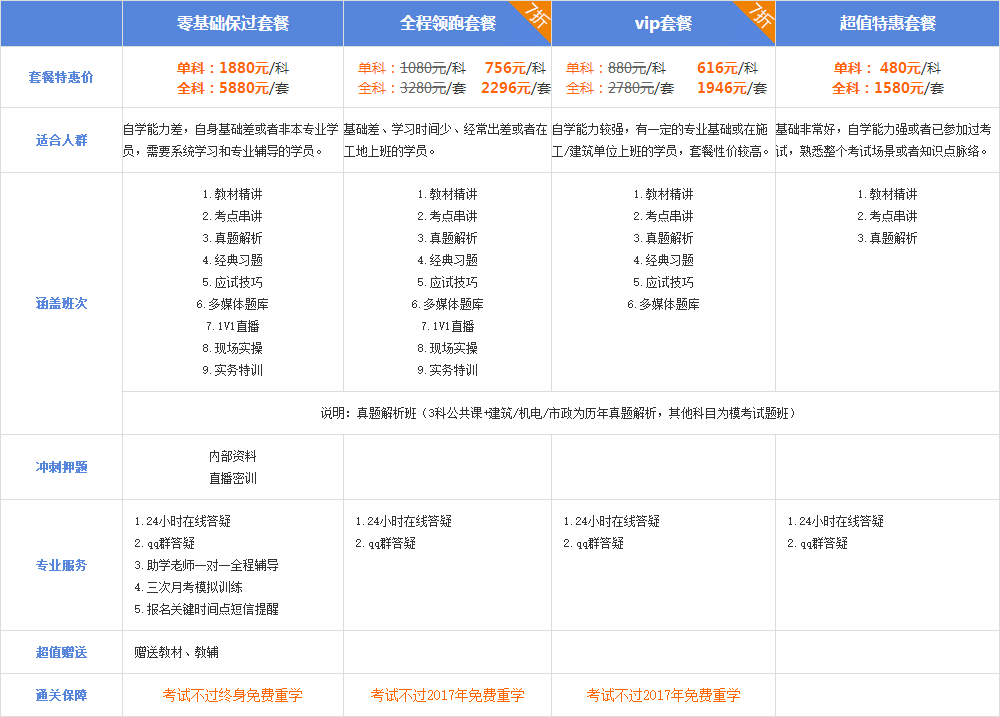Image resolution: width=1000 pixels, height=717 pixels.
Task: Select the 零基础保过套餐 column header
Action: pos(232,23)
